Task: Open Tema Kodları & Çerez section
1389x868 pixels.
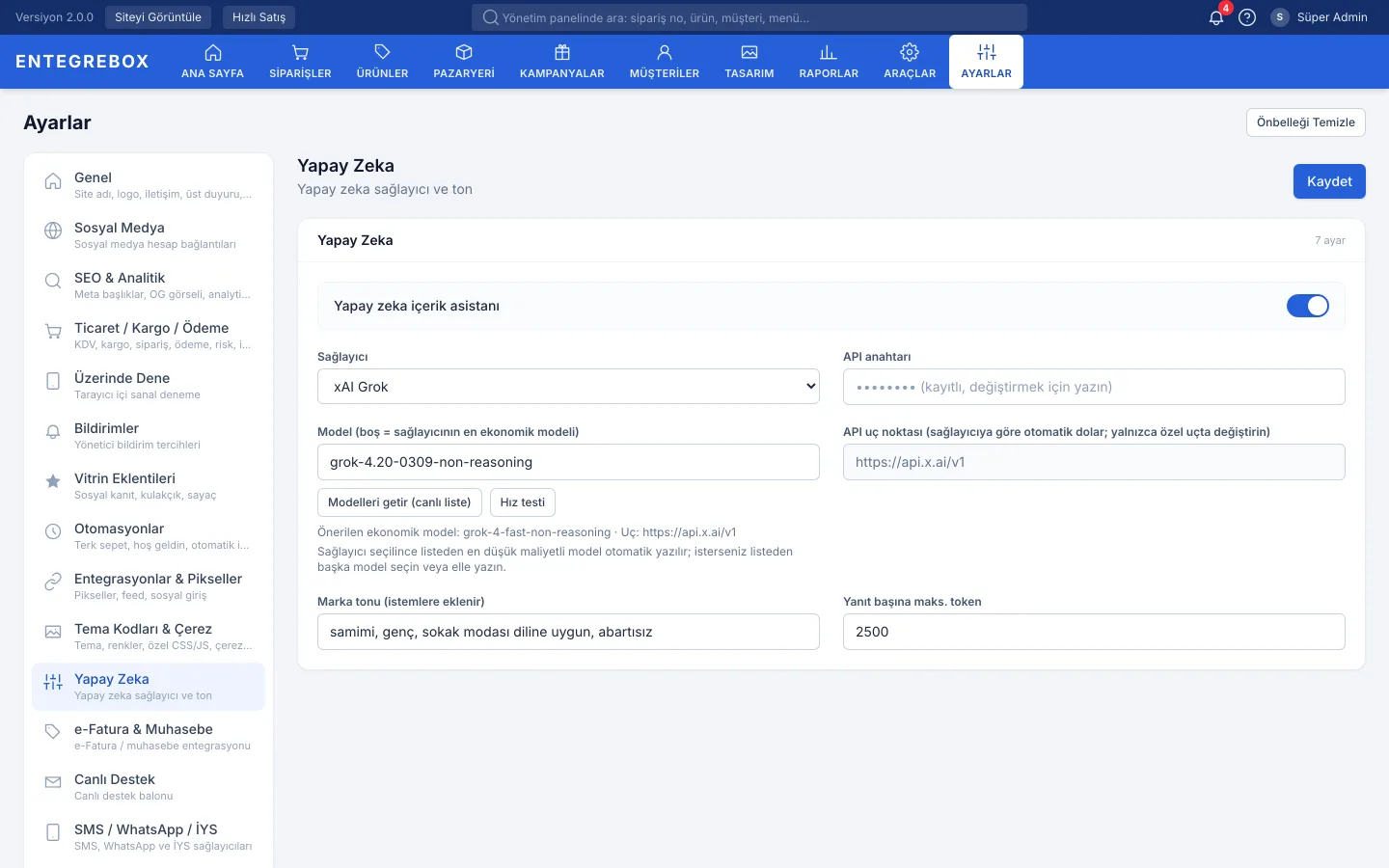Action: 149,636
